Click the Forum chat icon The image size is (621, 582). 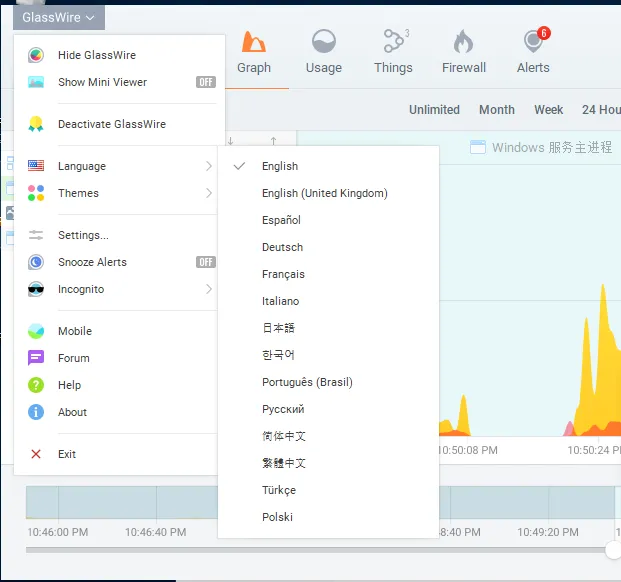coord(36,358)
